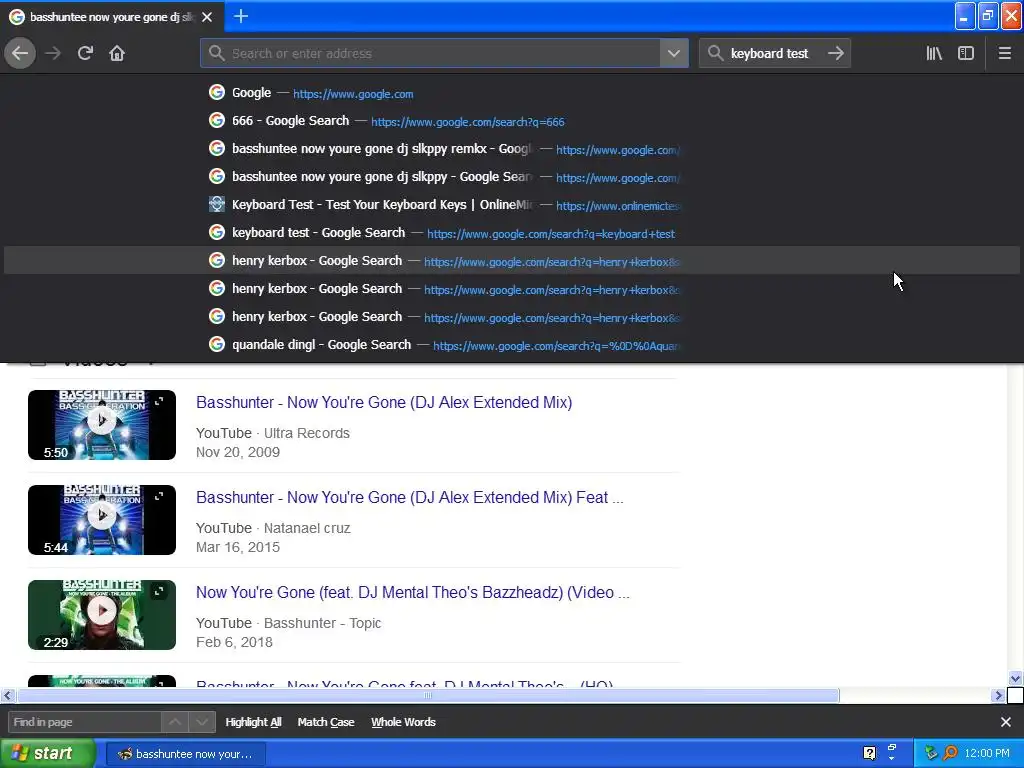
Task: Toggle Match Case in find bar
Action: 326,722
